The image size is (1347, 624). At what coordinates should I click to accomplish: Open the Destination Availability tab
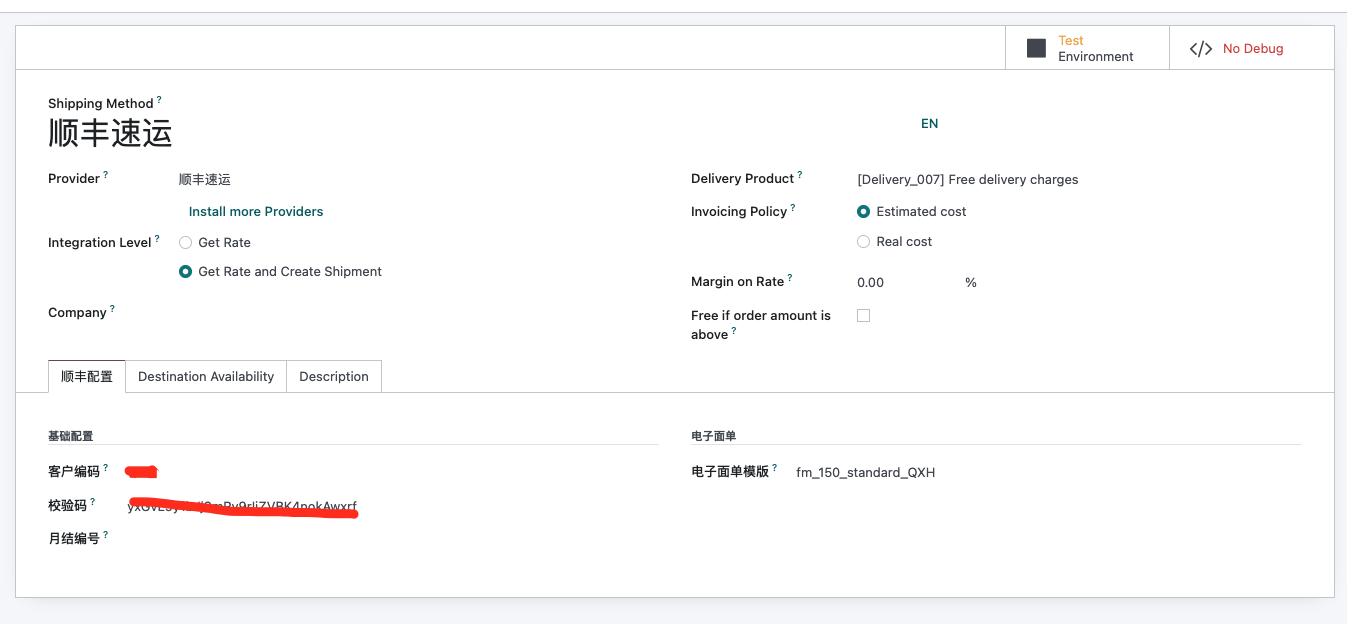coord(206,376)
